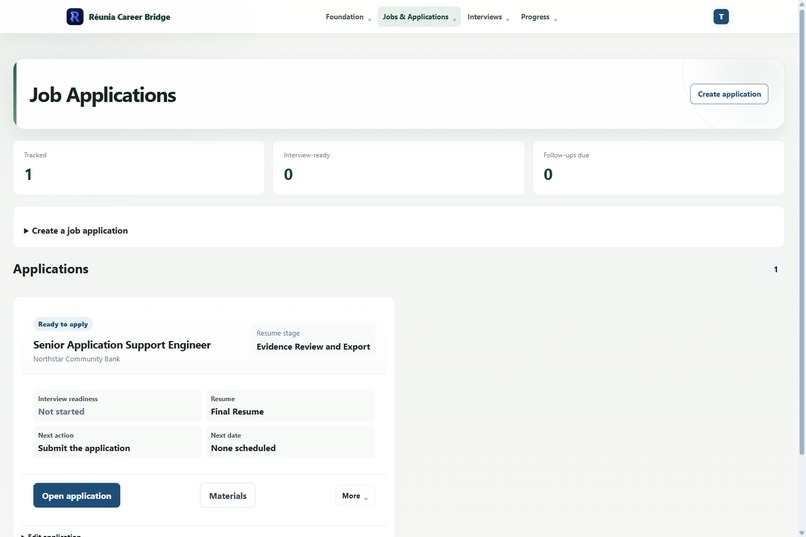Click the Submit the application next action
Image resolution: width=806 pixels, height=537 pixels.
coord(84,448)
